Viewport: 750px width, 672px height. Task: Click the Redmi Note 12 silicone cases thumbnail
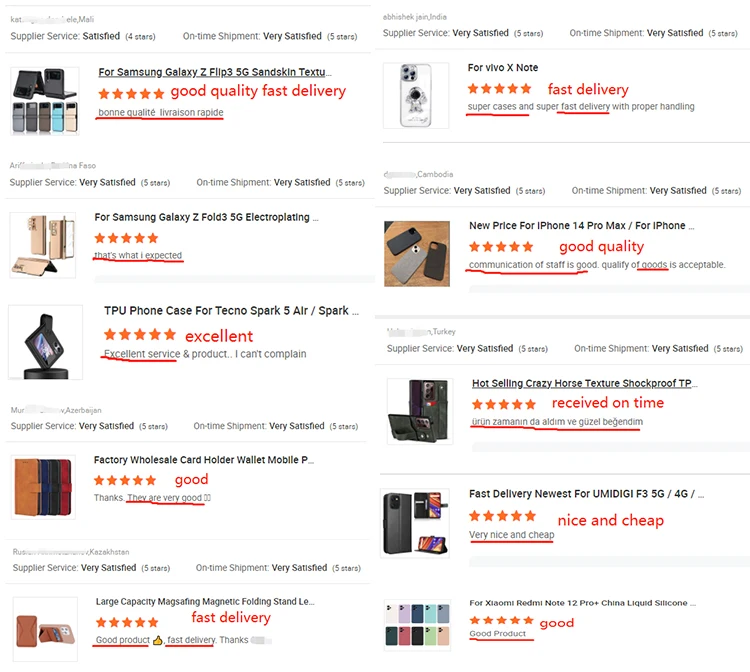[417, 625]
